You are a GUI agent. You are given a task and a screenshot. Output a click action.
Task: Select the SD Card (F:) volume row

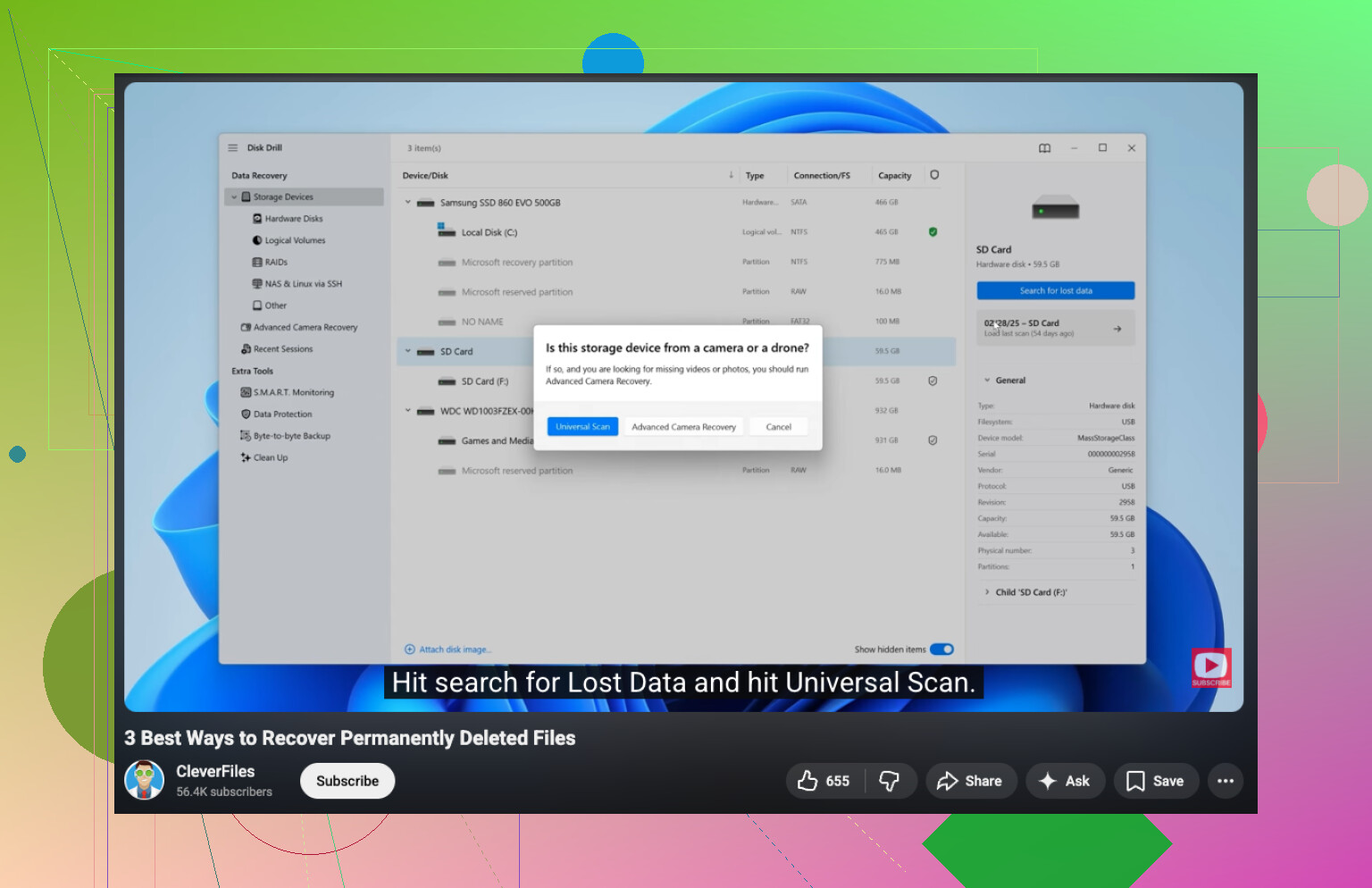click(x=676, y=381)
